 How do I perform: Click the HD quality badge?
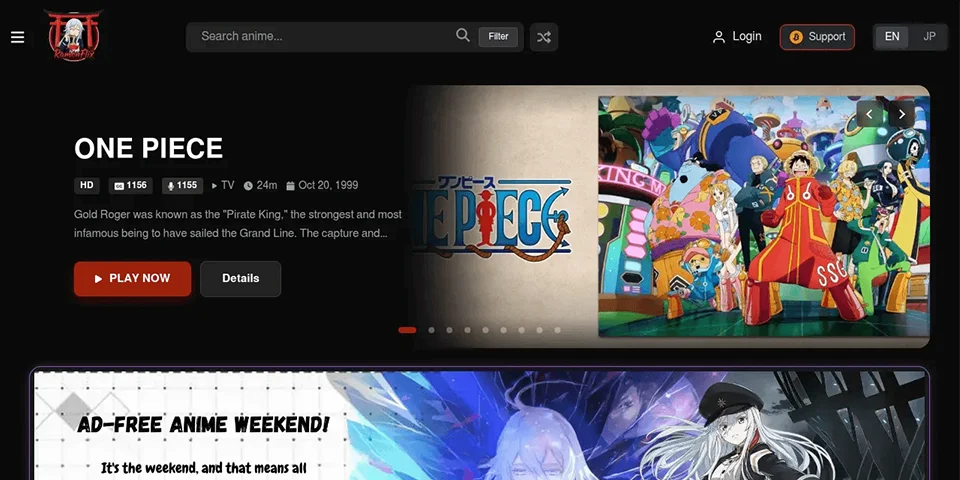tap(87, 186)
